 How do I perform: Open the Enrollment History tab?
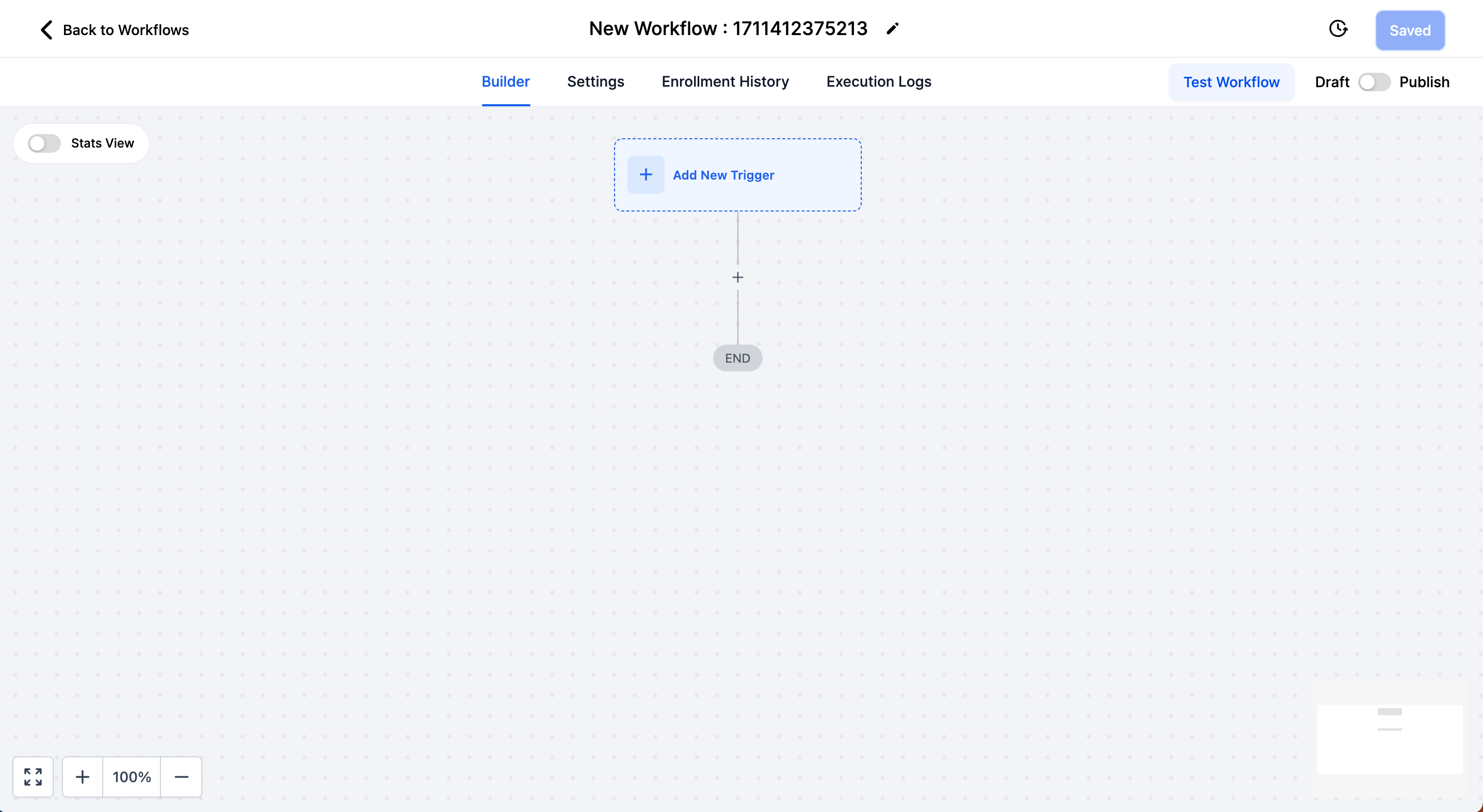[x=725, y=82]
